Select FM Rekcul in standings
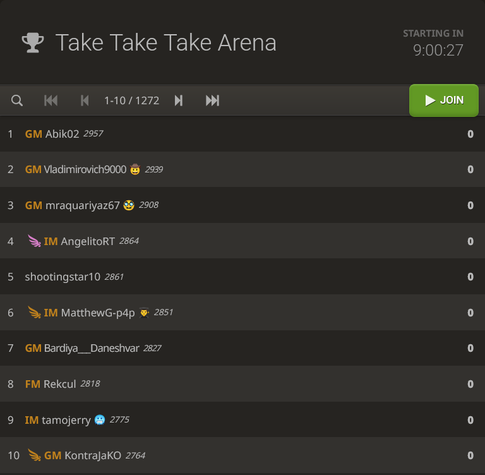The width and height of the screenshot is (485, 475). click(242, 384)
